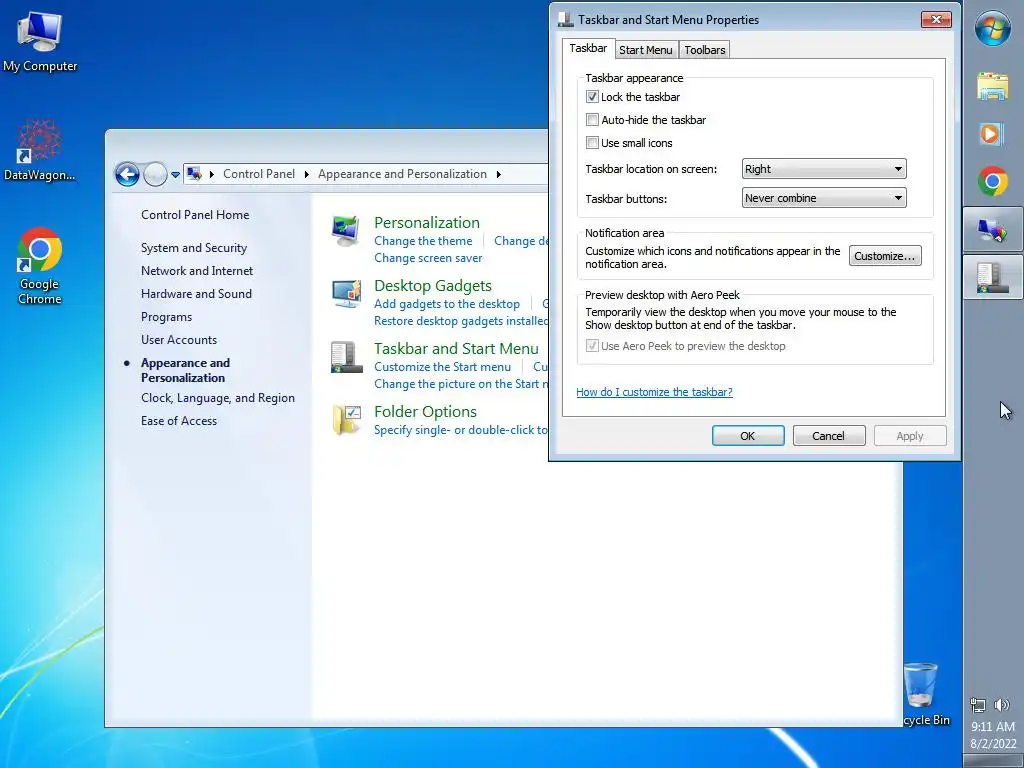Image resolution: width=1024 pixels, height=768 pixels.
Task: Click Show desktop button below the clock
Action: click(993, 761)
